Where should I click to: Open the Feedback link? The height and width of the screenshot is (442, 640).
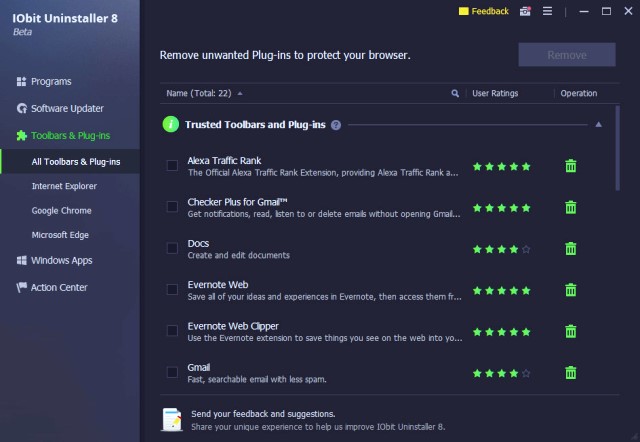pyautogui.click(x=490, y=11)
